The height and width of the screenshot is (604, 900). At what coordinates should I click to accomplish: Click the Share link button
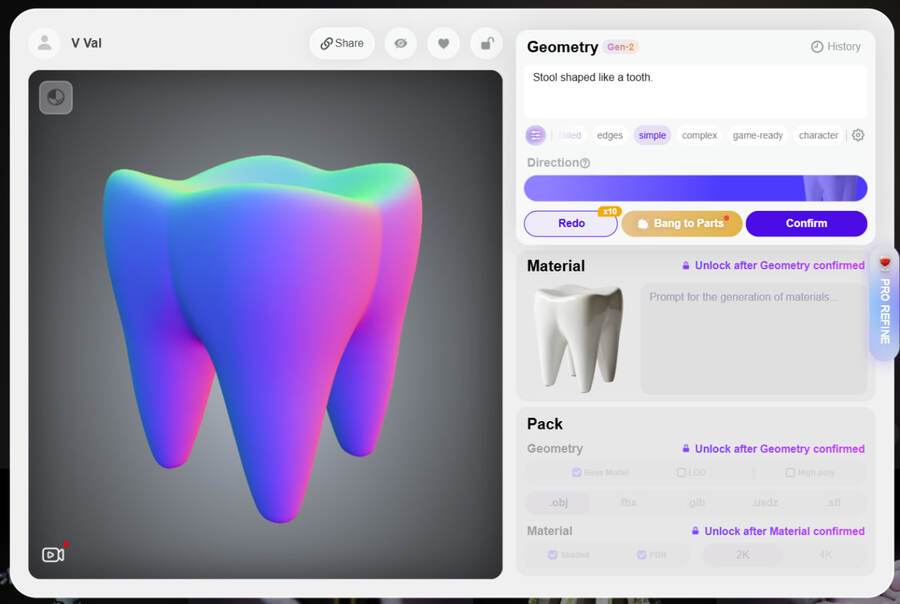click(342, 43)
